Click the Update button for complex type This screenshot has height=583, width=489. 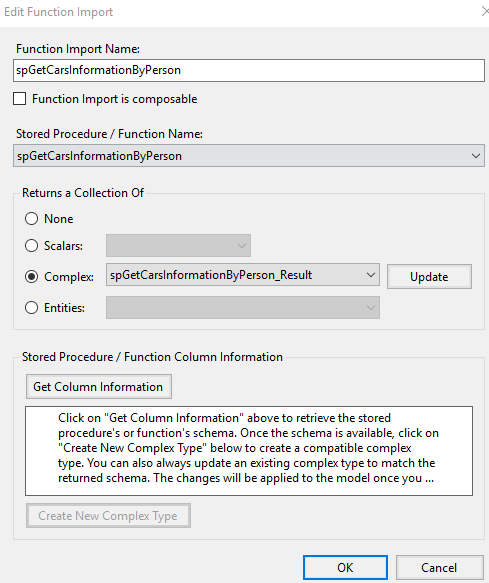pos(430,277)
